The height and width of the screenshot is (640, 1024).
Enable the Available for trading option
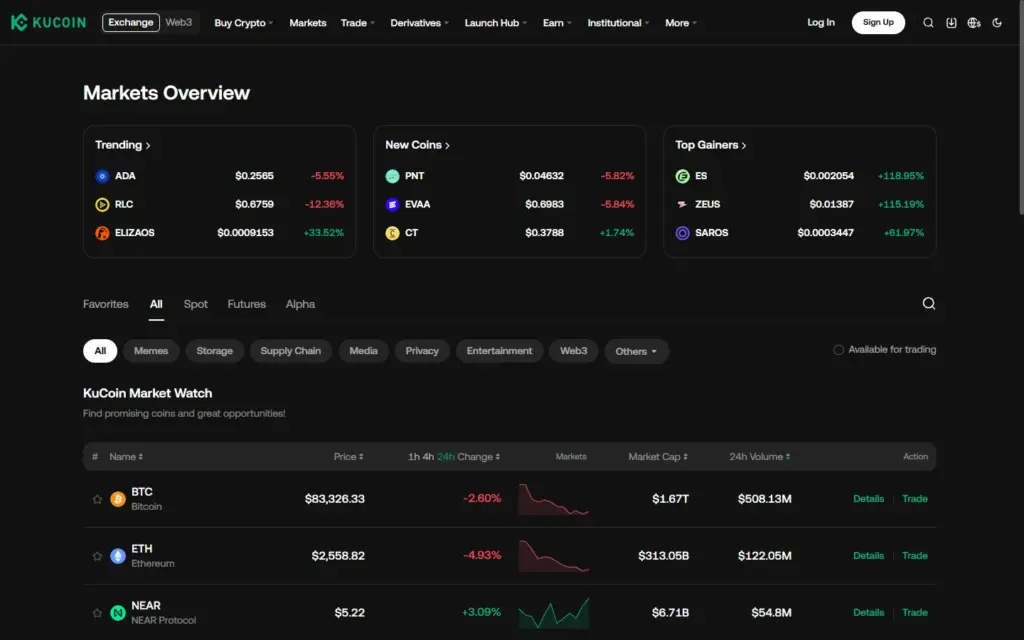pos(838,350)
